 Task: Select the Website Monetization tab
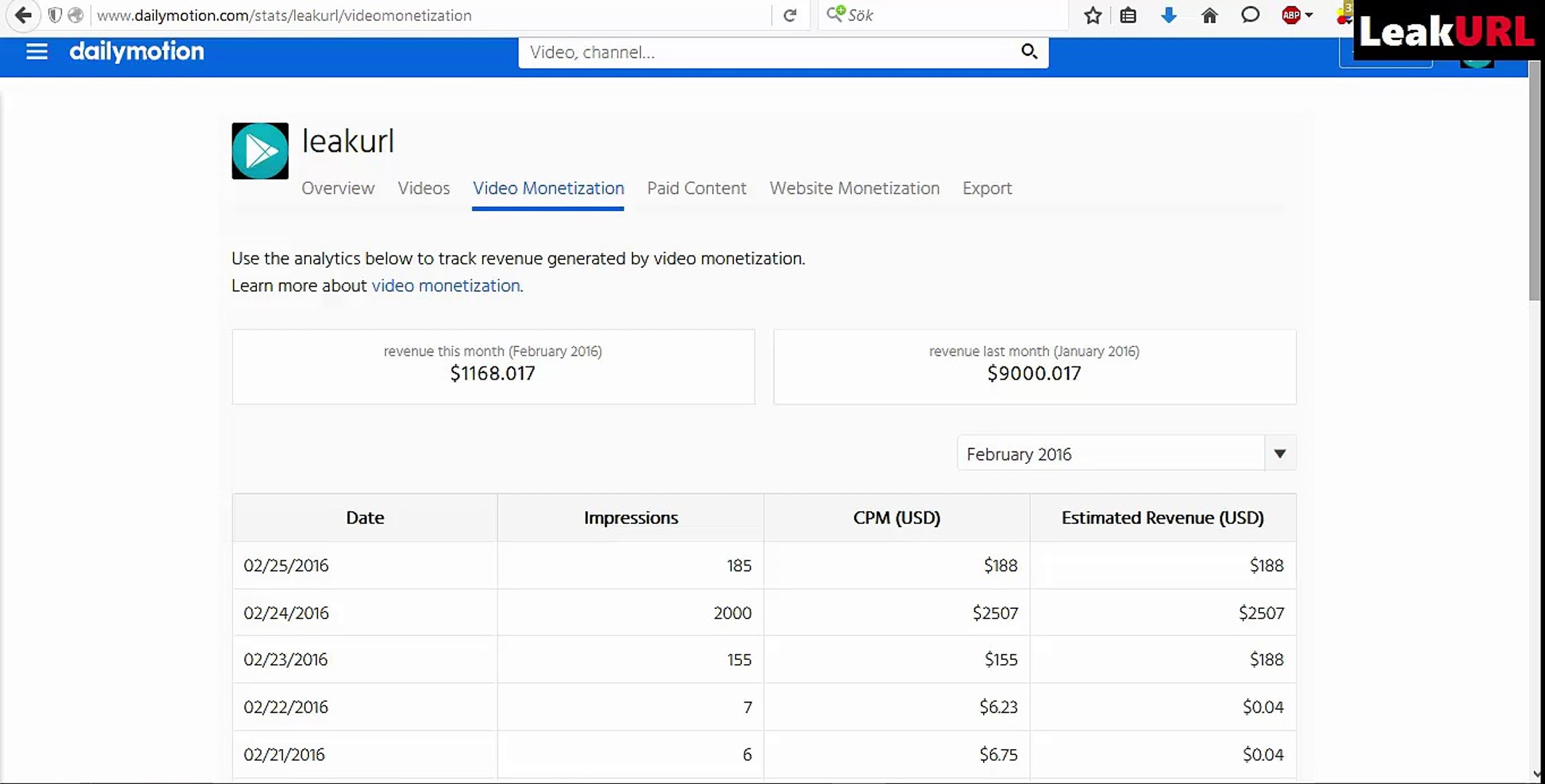point(854,188)
